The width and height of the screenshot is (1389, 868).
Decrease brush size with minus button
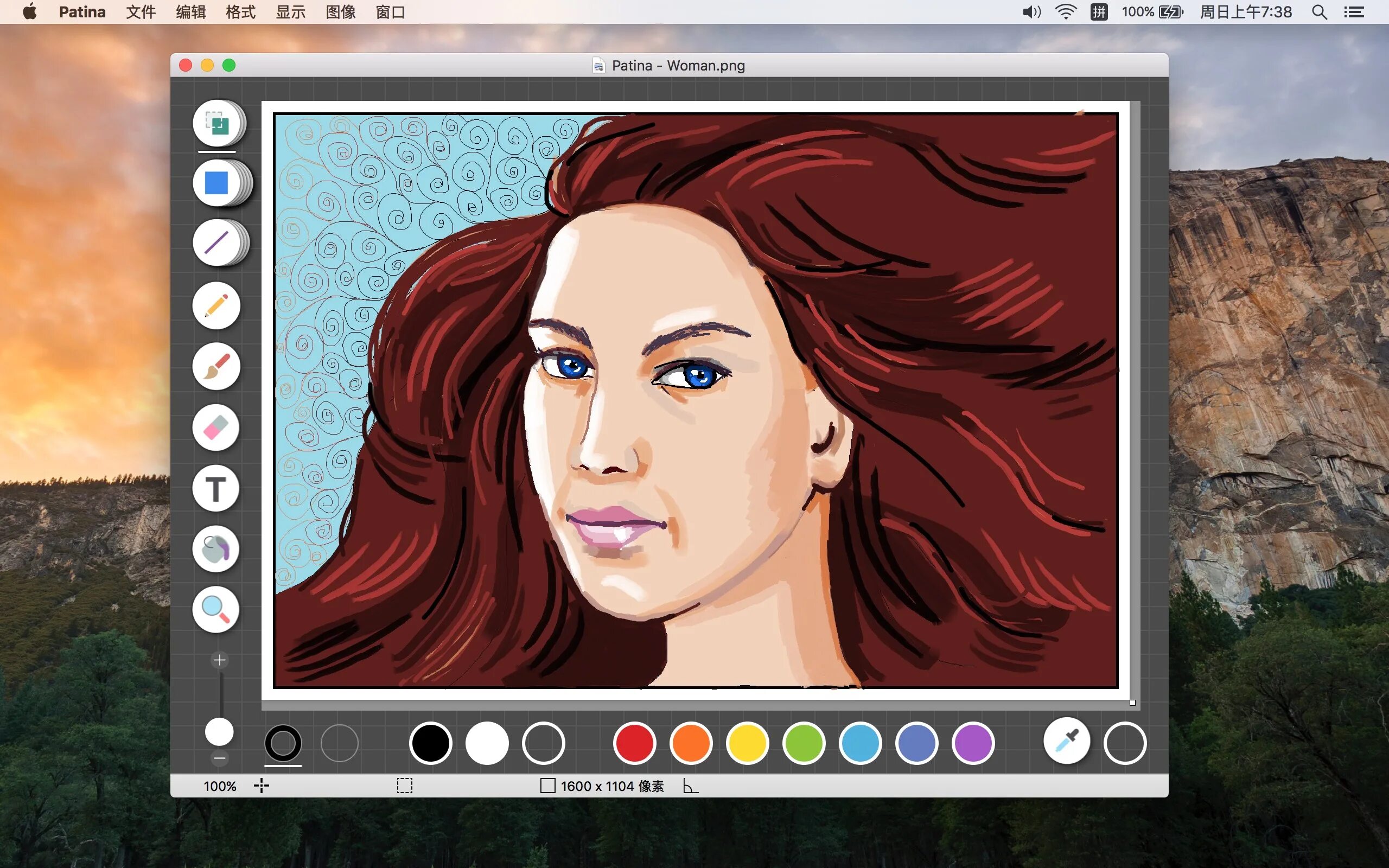click(x=219, y=758)
